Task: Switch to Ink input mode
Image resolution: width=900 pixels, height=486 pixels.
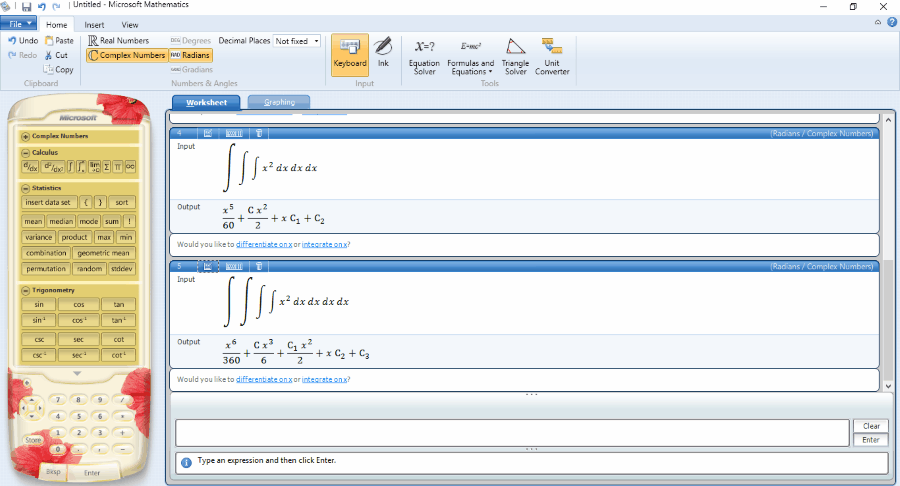Action: click(383, 53)
